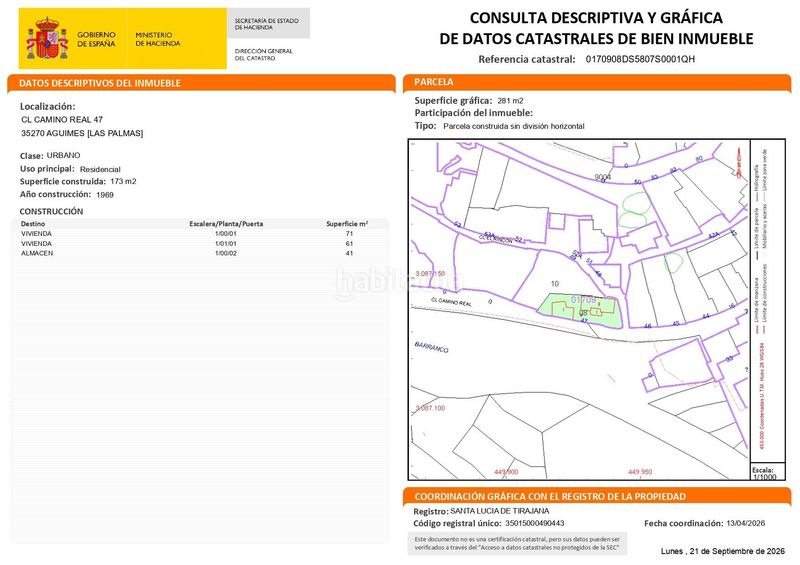Click the 'Escala: 1/1000' box
800x565 pixels.
[x=767, y=472]
